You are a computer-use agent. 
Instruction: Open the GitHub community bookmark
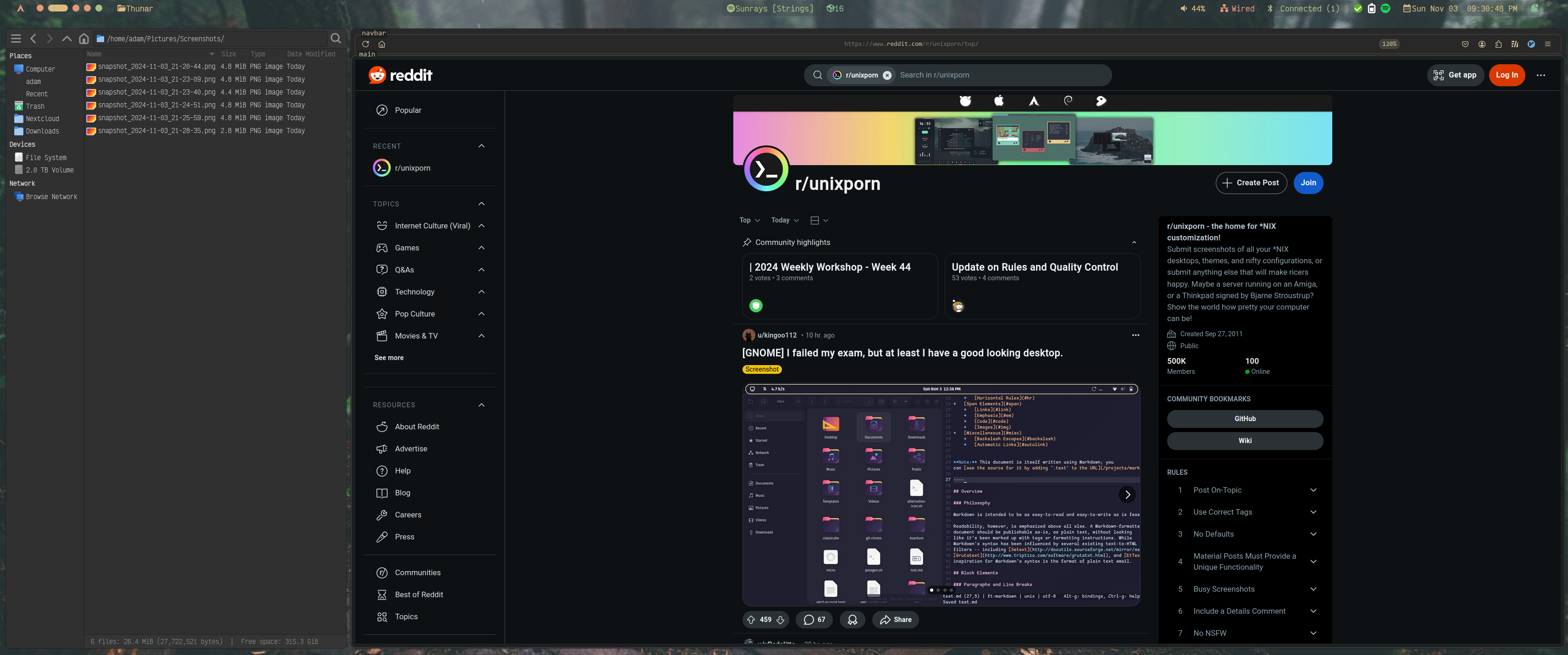(x=1245, y=419)
